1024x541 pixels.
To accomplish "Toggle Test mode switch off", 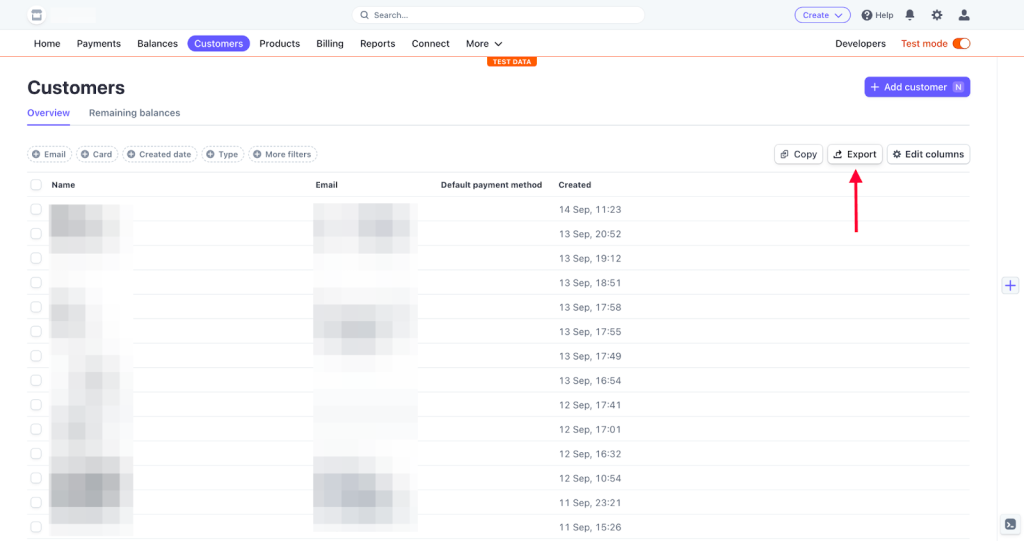I will point(961,44).
